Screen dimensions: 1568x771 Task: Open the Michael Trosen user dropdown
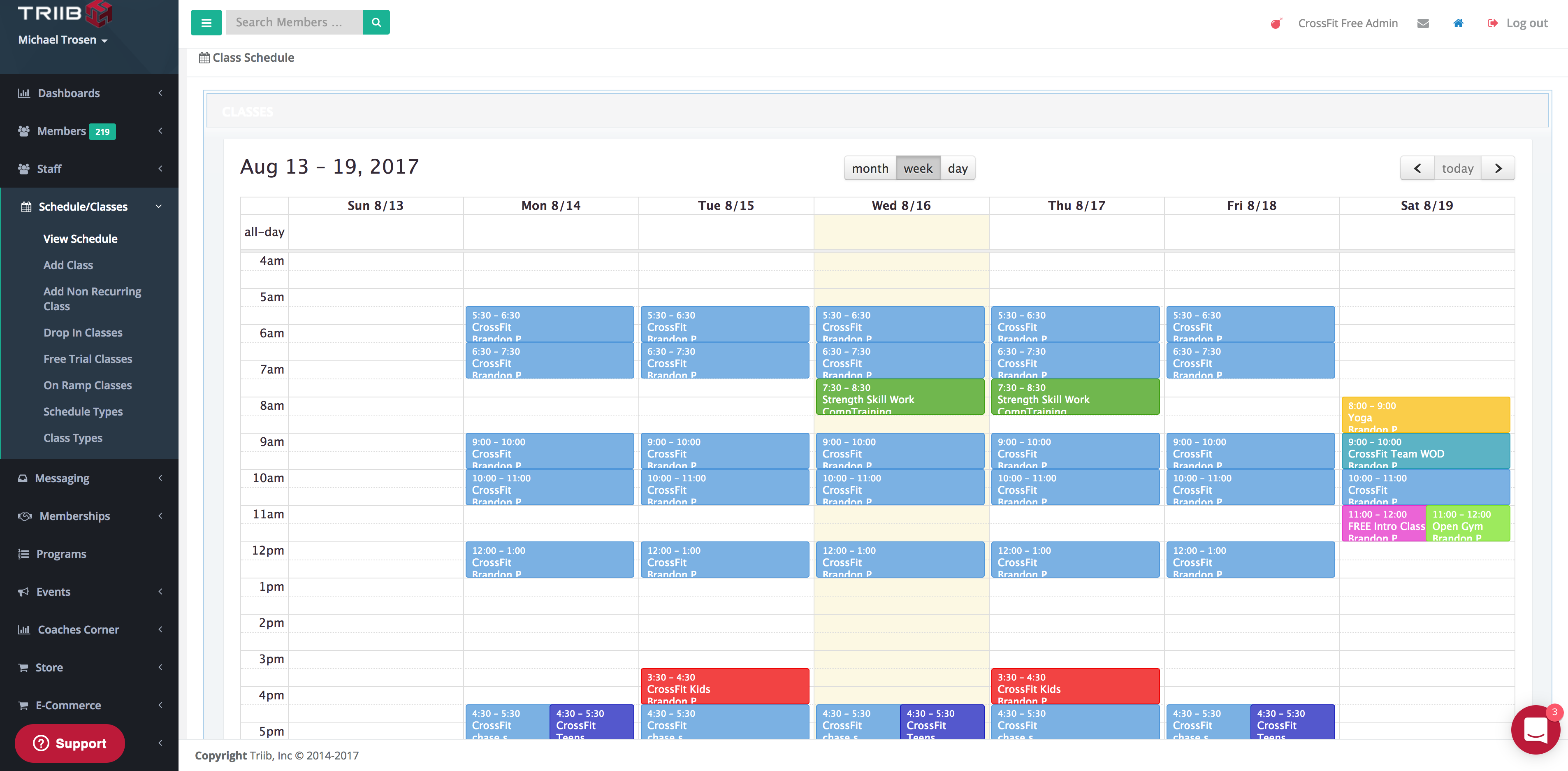click(x=63, y=39)
